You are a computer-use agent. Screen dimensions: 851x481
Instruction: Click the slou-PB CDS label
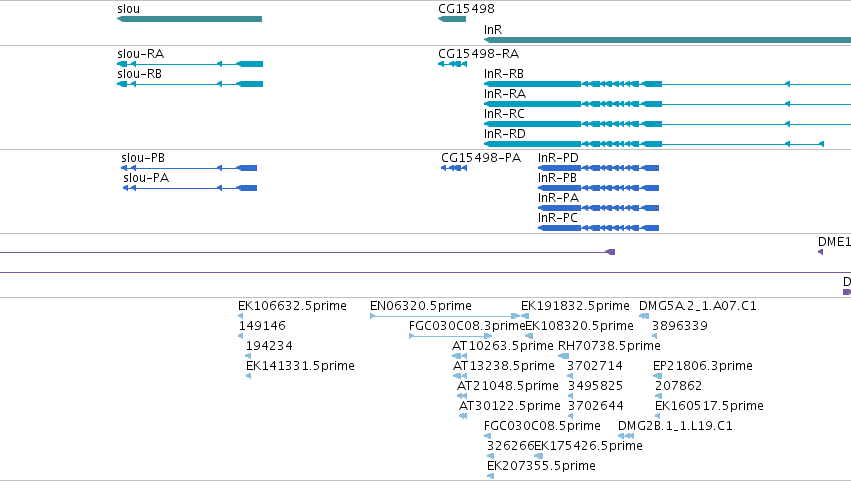pos(143,158)
